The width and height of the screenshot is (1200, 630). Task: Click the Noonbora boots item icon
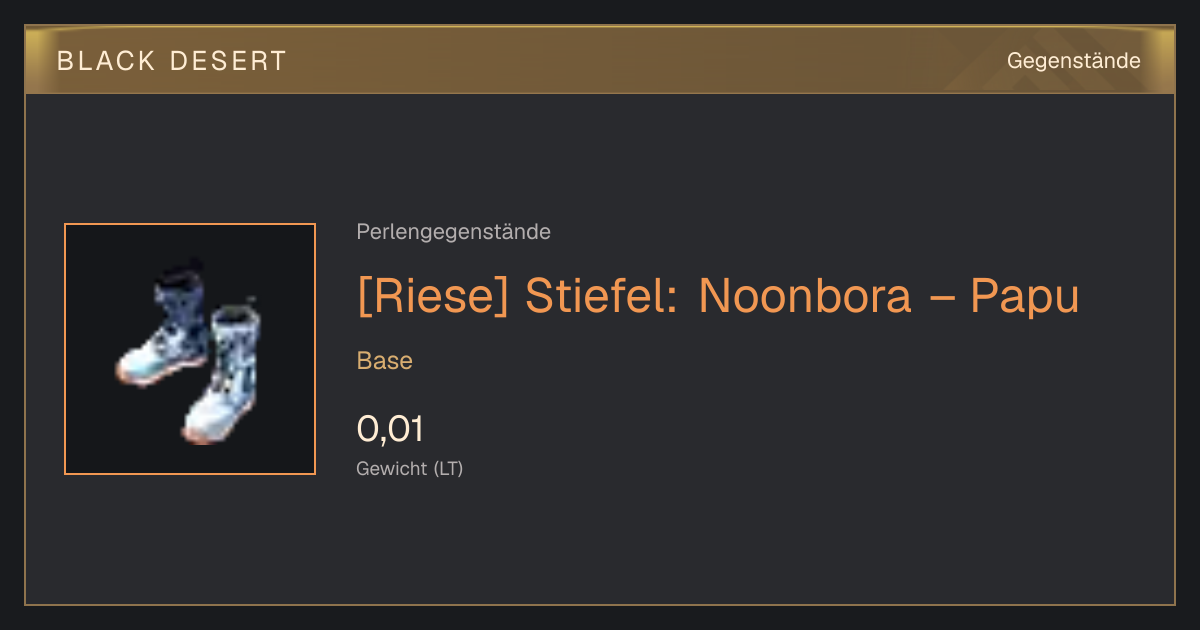[x=190, y=349]
